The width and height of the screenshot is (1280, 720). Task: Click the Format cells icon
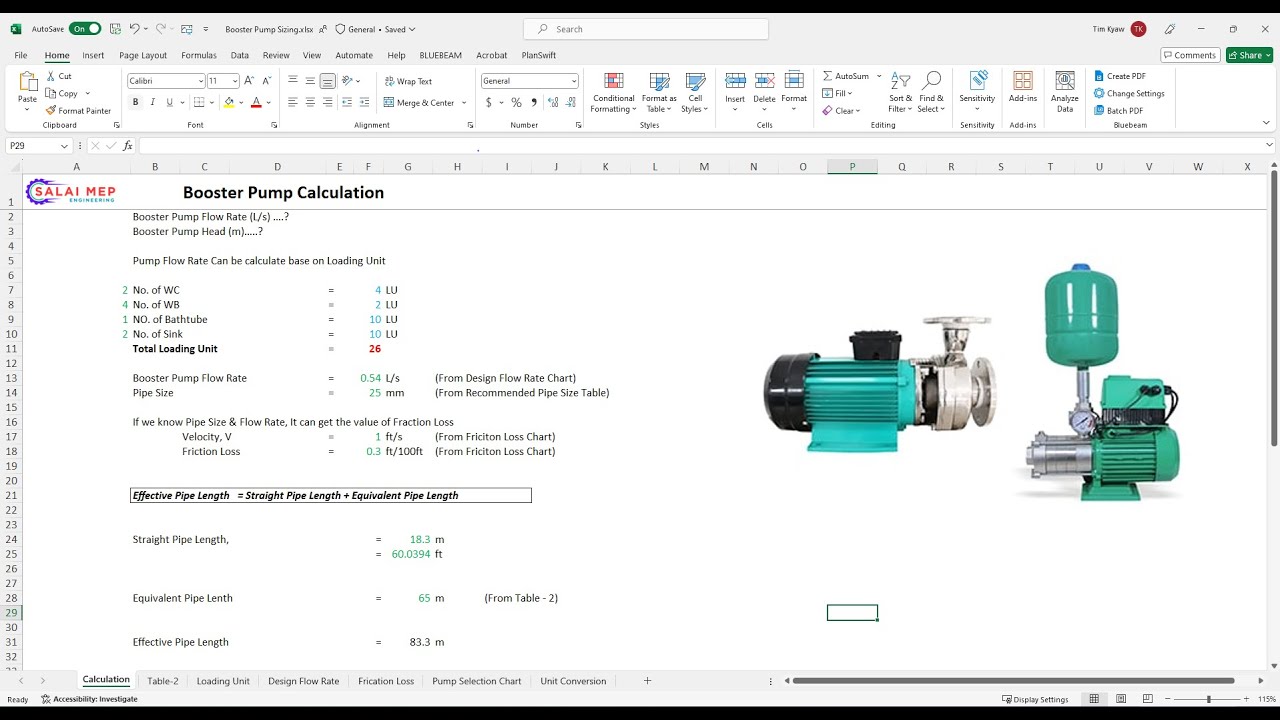coord(794,82)
